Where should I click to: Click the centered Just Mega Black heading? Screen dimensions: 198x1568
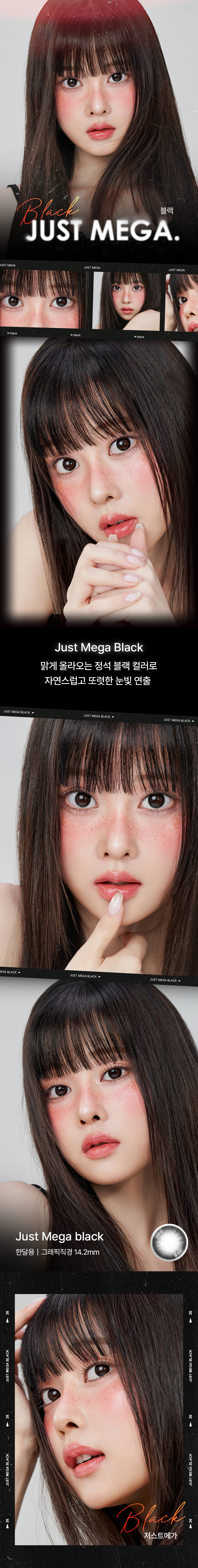(x=99, y=647)
